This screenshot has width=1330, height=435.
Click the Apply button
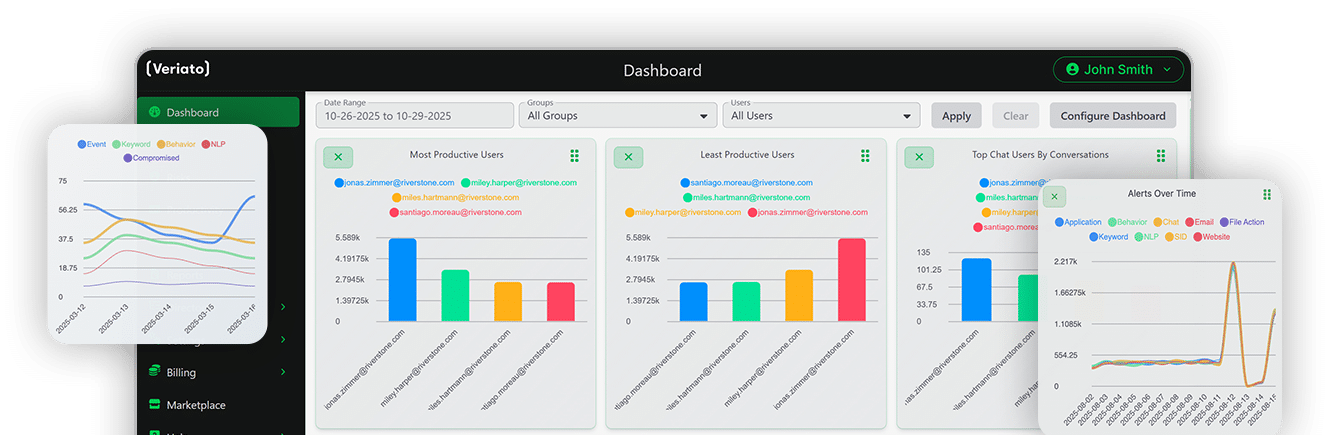click(x=956, y=115)
